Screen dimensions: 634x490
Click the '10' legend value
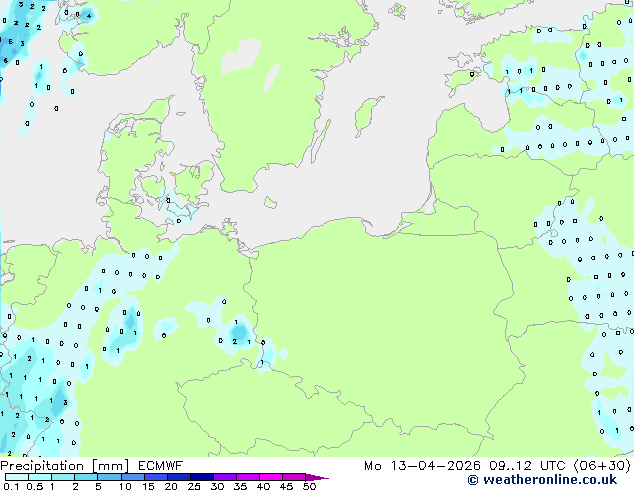pos(125,486)
